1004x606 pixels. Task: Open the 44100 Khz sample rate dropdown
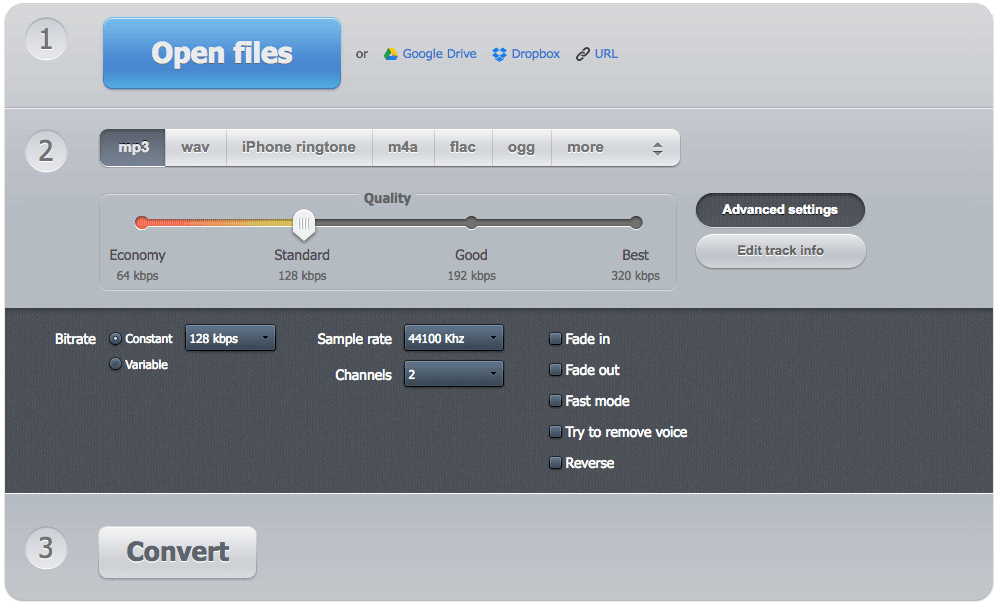[453, 337]
